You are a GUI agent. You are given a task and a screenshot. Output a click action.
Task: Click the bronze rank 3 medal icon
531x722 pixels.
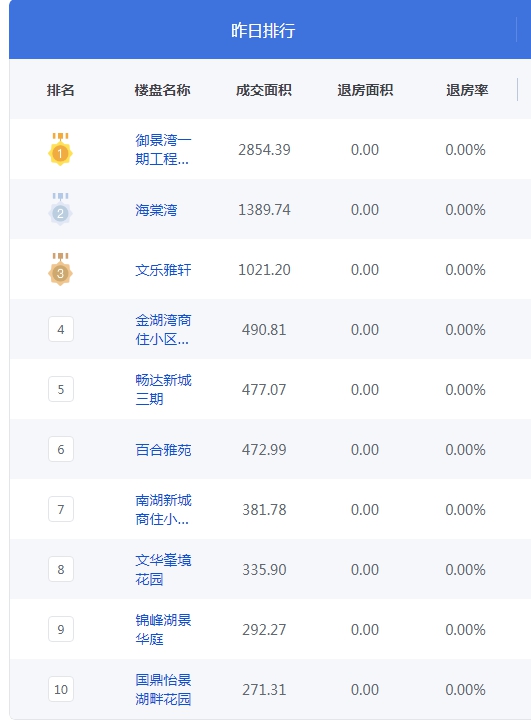tap(60, 269)
